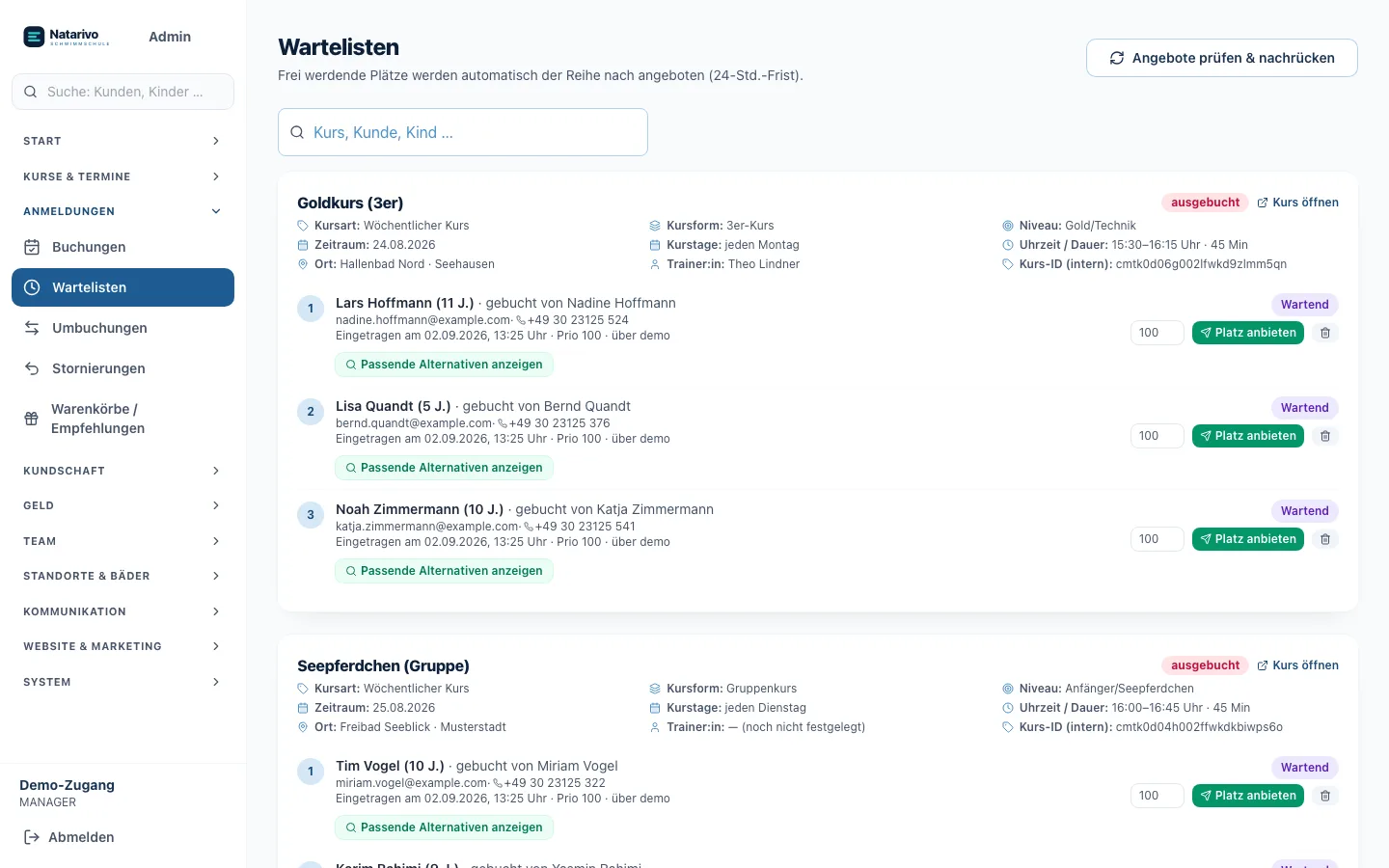Image resolution: width=1389 pixels, height=868 pixels.
Task: Click trash icon next to Tim Vogel
Action: click(1325, 796)
